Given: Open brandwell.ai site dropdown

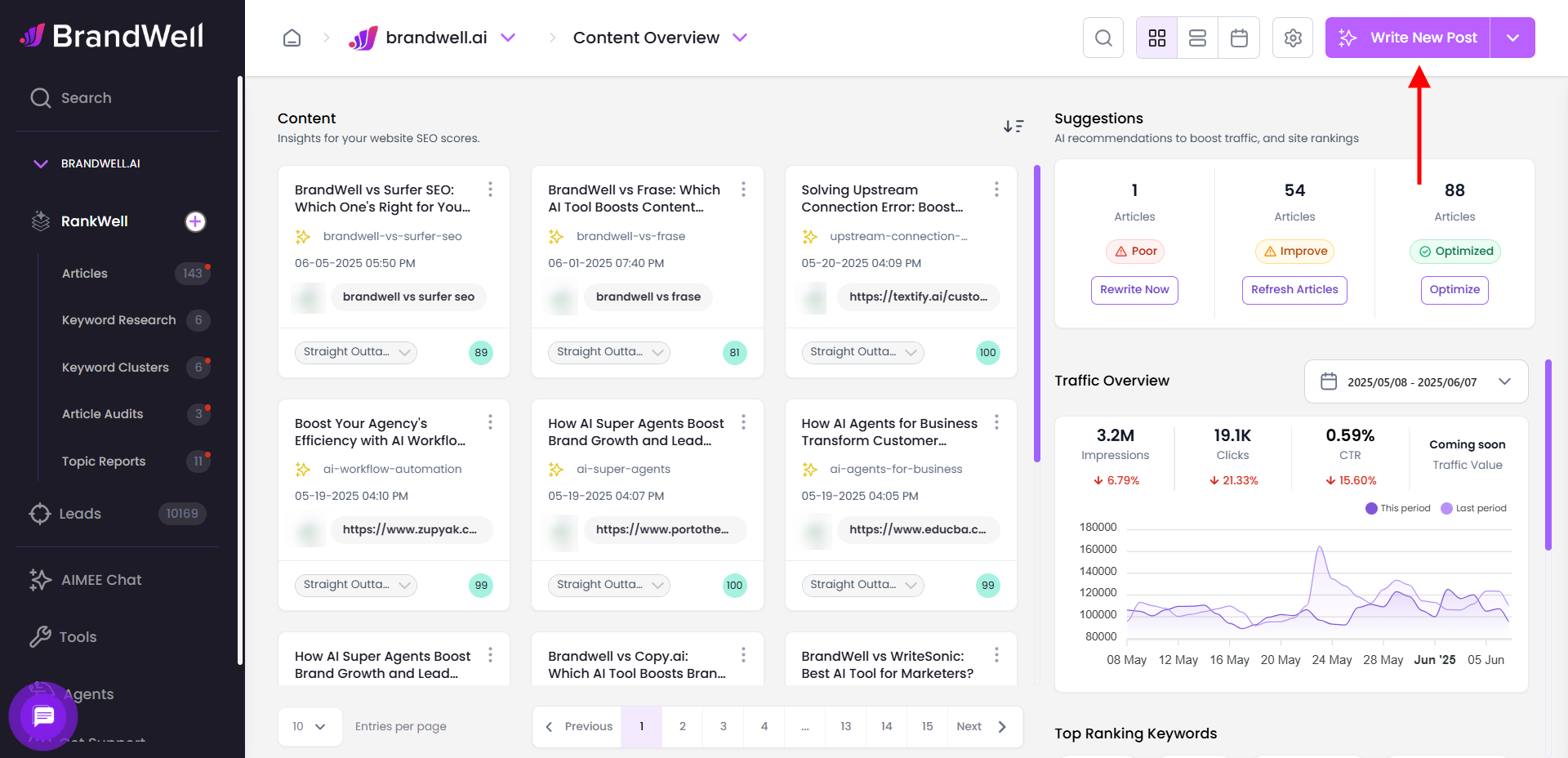Looking at the screenshot, I should point(508,38).
